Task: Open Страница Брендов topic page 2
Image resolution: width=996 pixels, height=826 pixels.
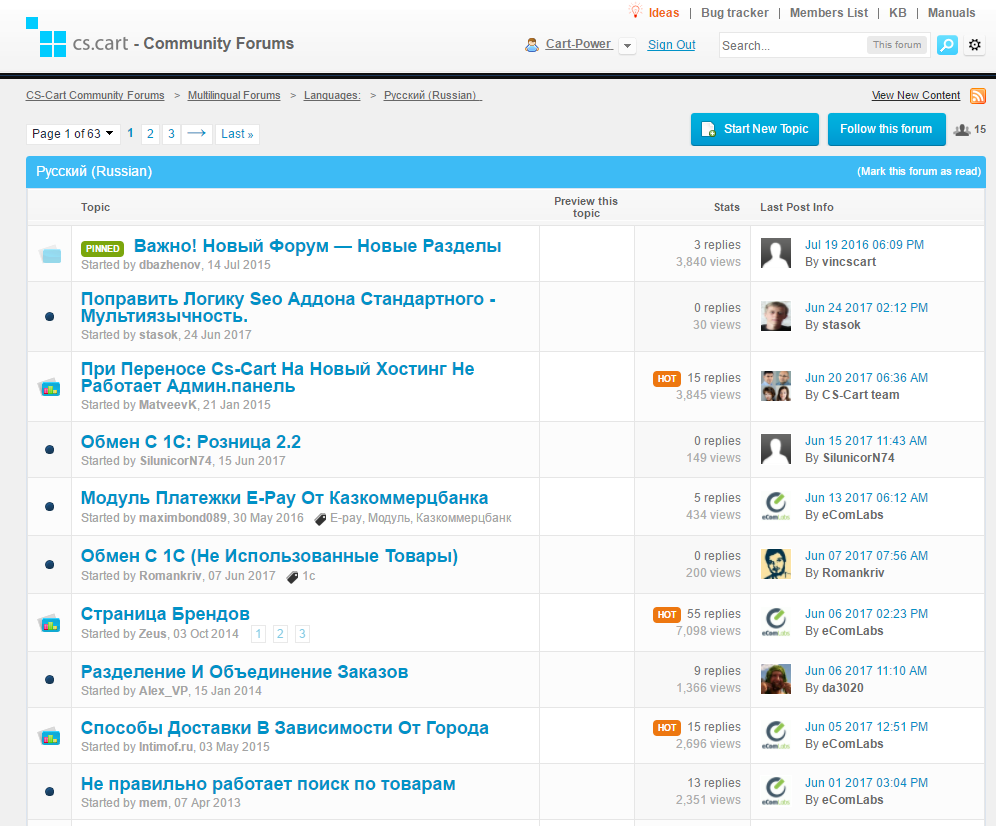Action: coord(280,633)
